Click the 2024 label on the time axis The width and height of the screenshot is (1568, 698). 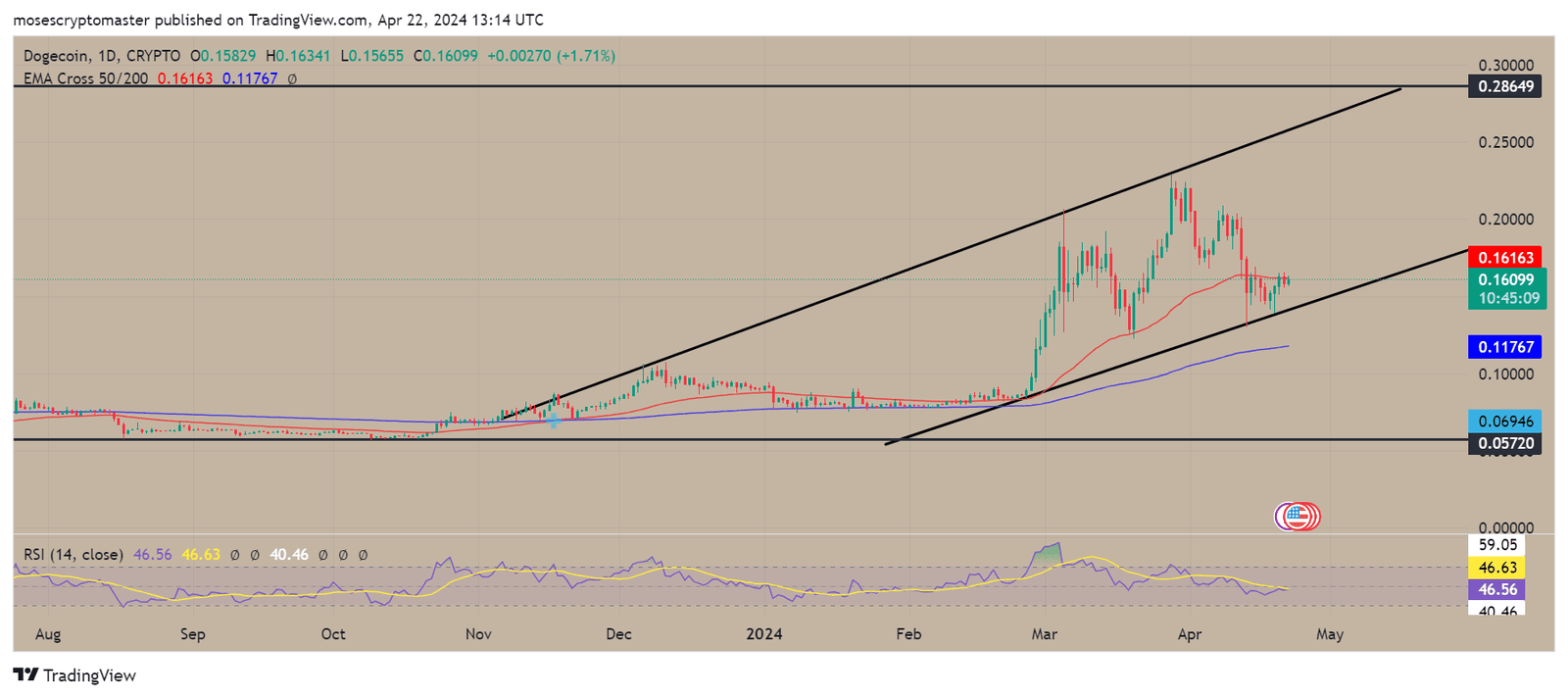(x=764, y=634)
